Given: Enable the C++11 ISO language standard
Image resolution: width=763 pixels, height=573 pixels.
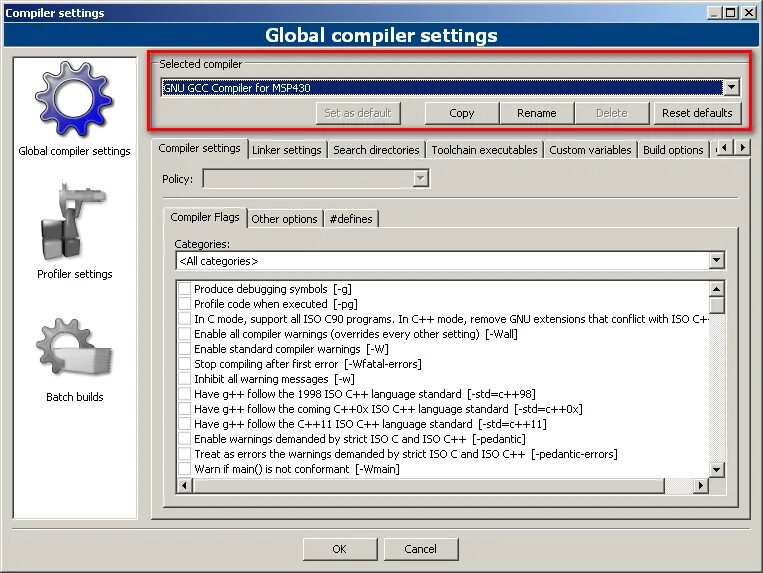Looking at the screenshot, I should click(x=184, y=424).
